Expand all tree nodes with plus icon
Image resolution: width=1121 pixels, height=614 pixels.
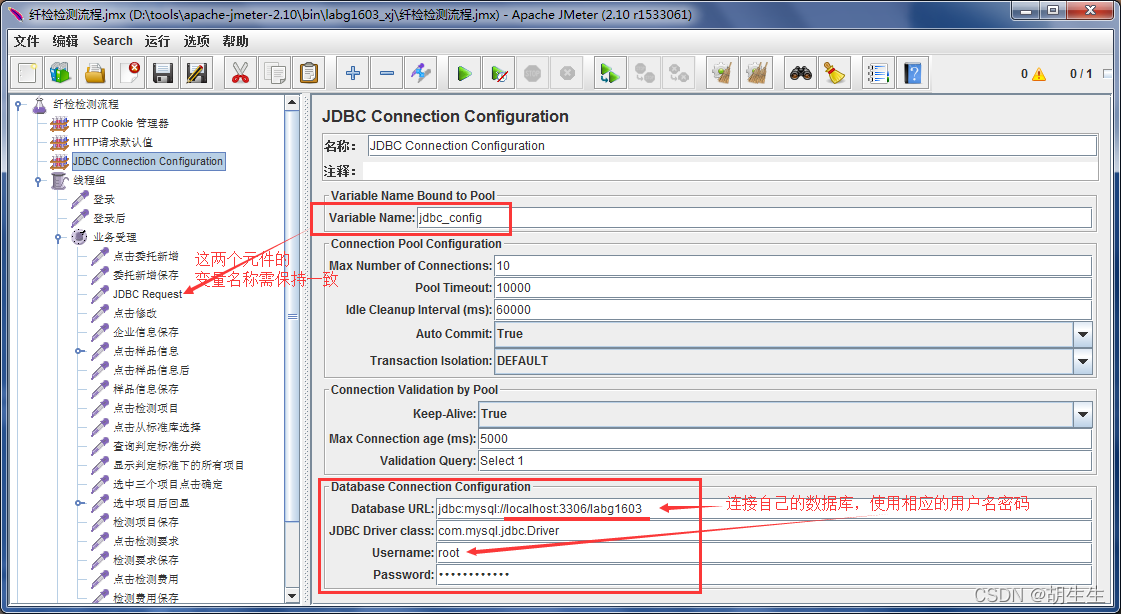pyautogui.click(x=352, y=73)
